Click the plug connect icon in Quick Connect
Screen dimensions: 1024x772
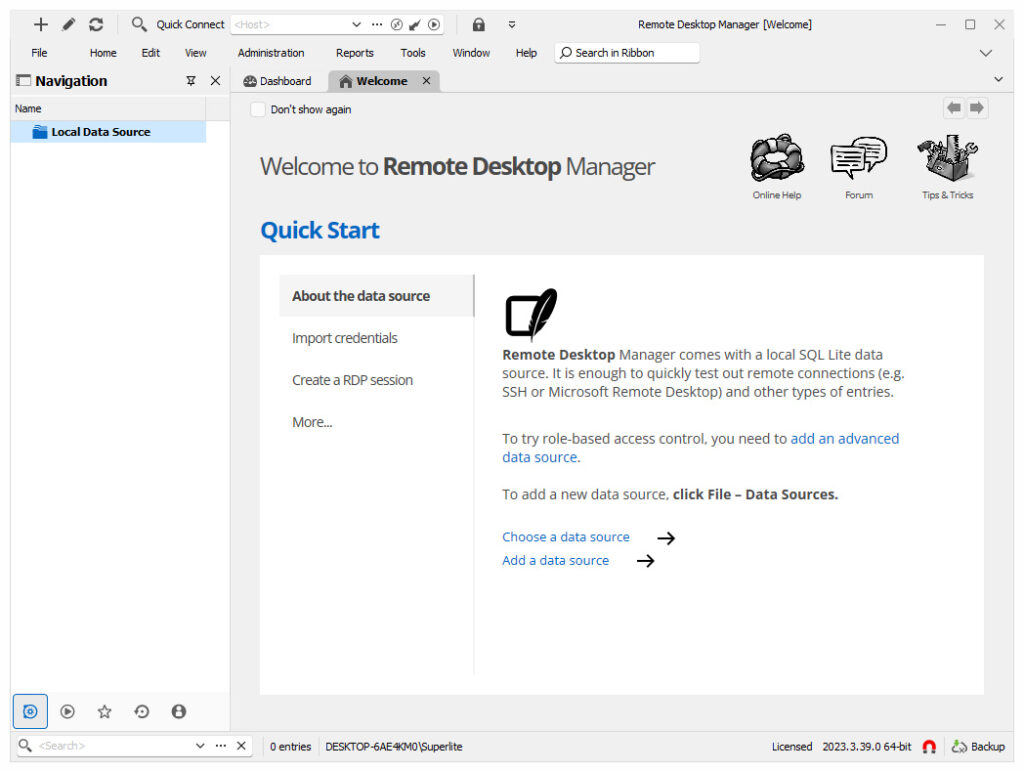point(415,25)
